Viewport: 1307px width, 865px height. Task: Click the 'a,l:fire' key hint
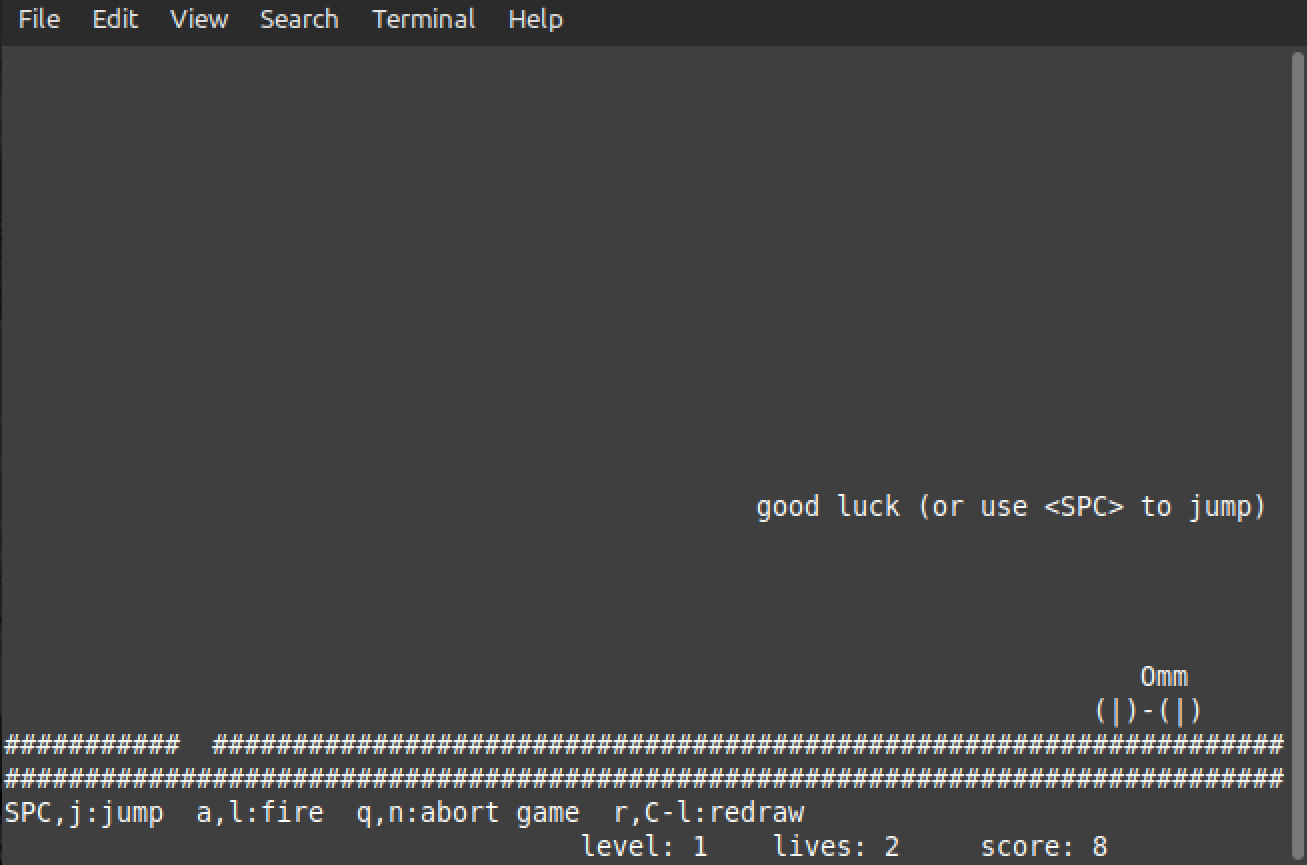pos(260,812)
